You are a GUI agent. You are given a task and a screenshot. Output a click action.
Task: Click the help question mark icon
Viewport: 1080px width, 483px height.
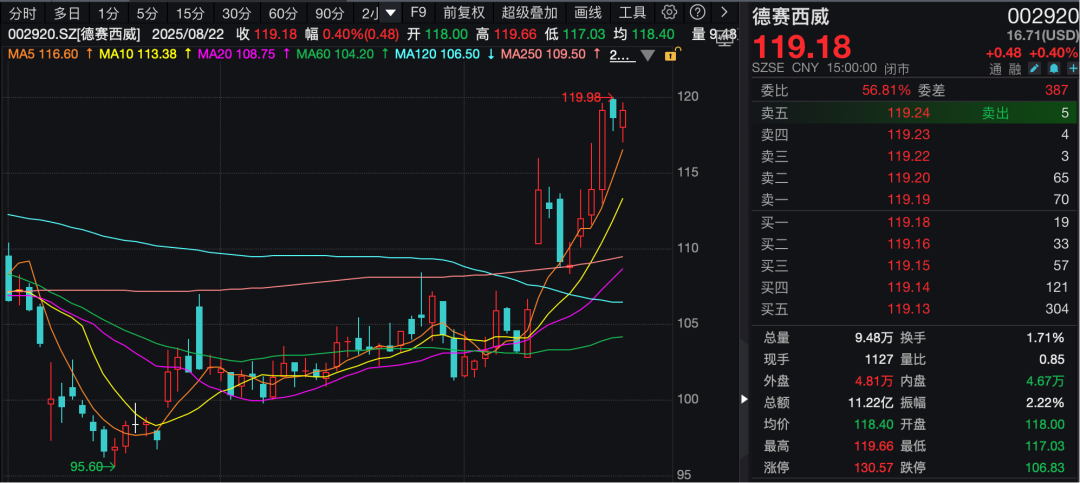pos(698,13)
